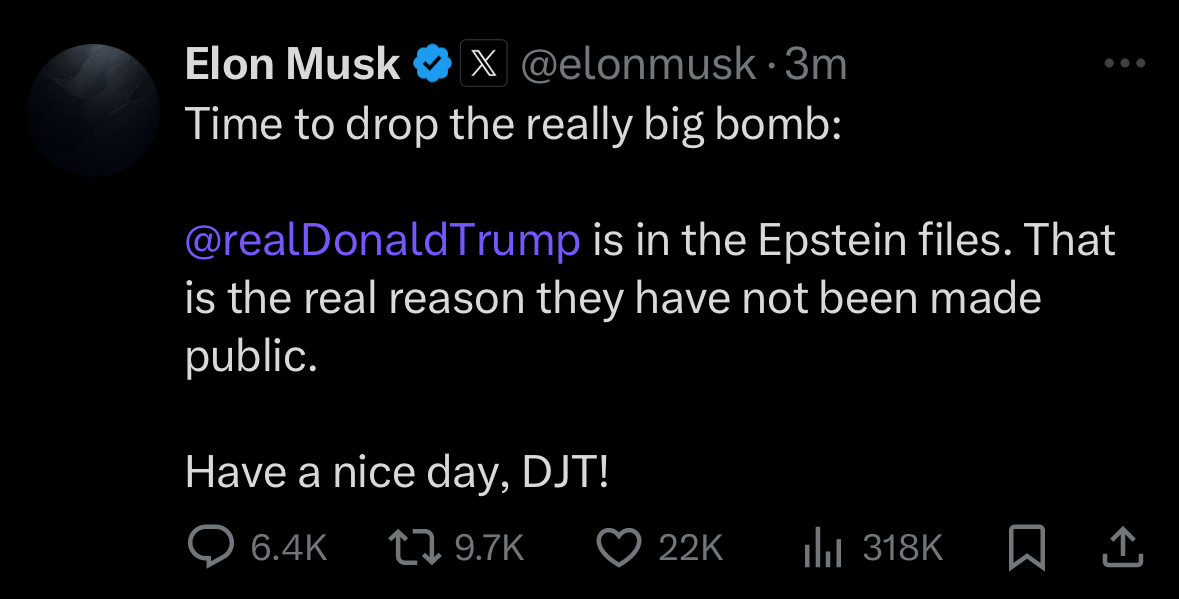
Task: Like the post with the heart icon
Action: pyautogui.click(x=619, y=547)
